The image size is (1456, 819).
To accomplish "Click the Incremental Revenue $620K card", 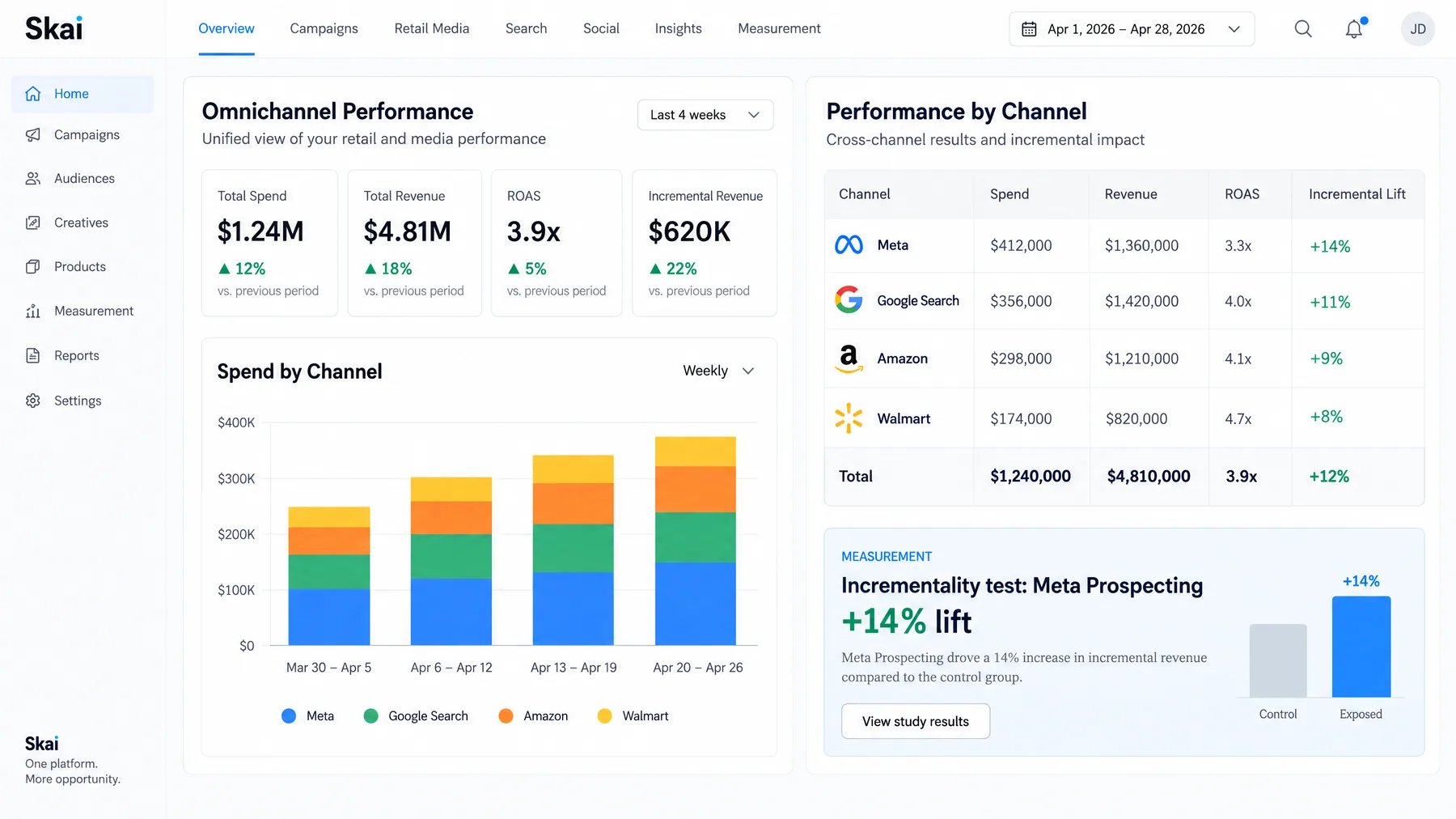I will [705, 243].
